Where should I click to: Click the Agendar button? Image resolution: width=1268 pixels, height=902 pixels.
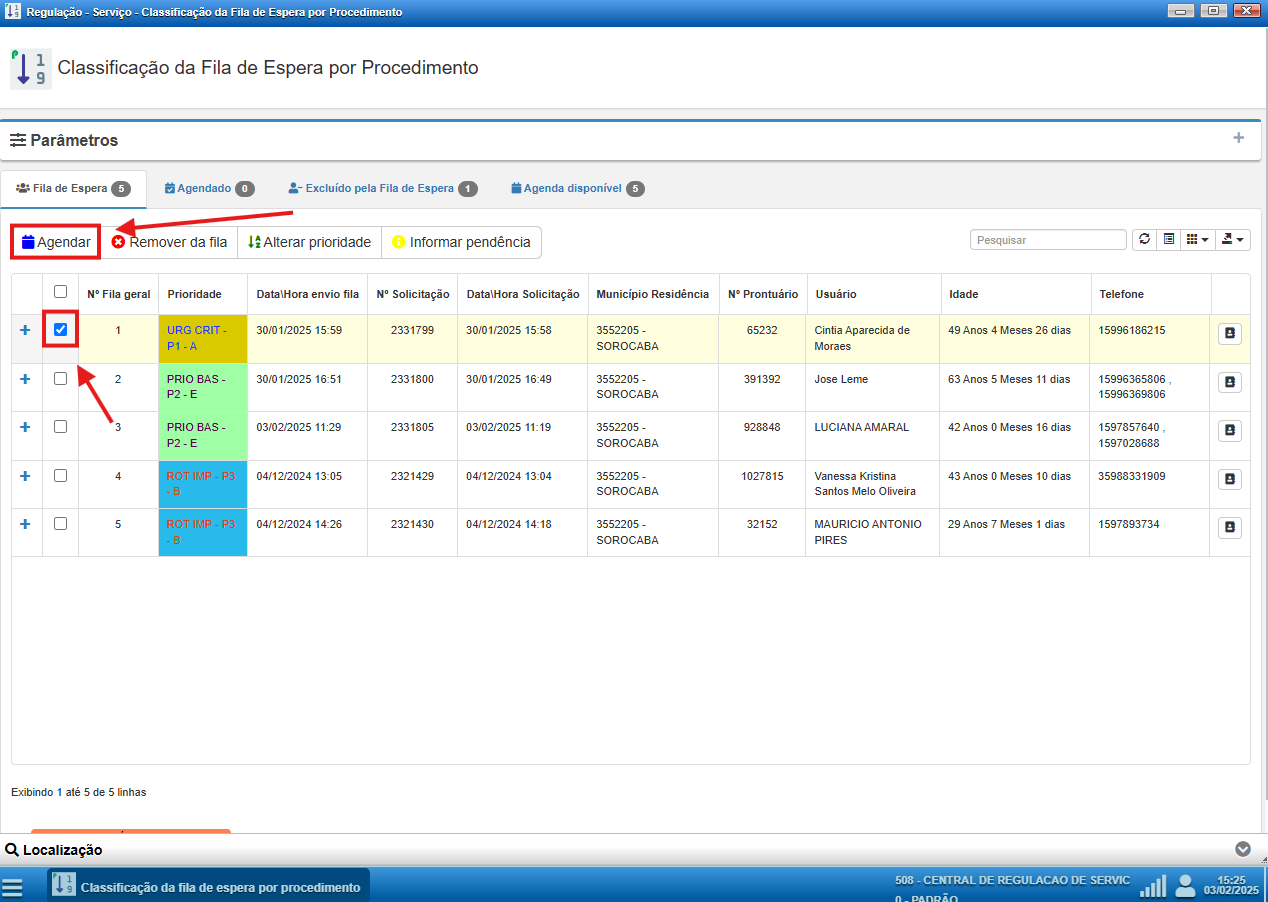(x=56, y=242)
